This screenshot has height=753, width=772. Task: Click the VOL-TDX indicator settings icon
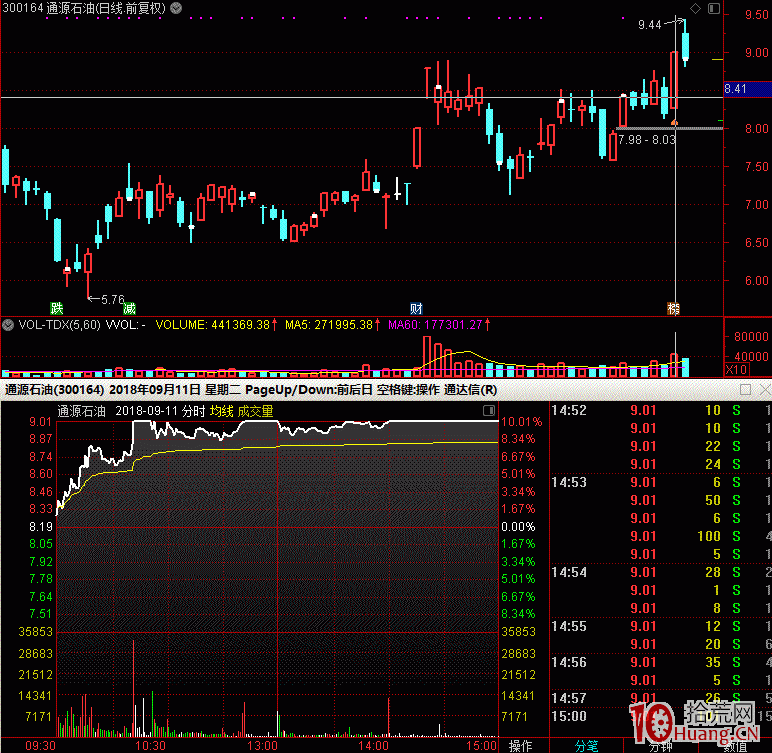[8, 325]
